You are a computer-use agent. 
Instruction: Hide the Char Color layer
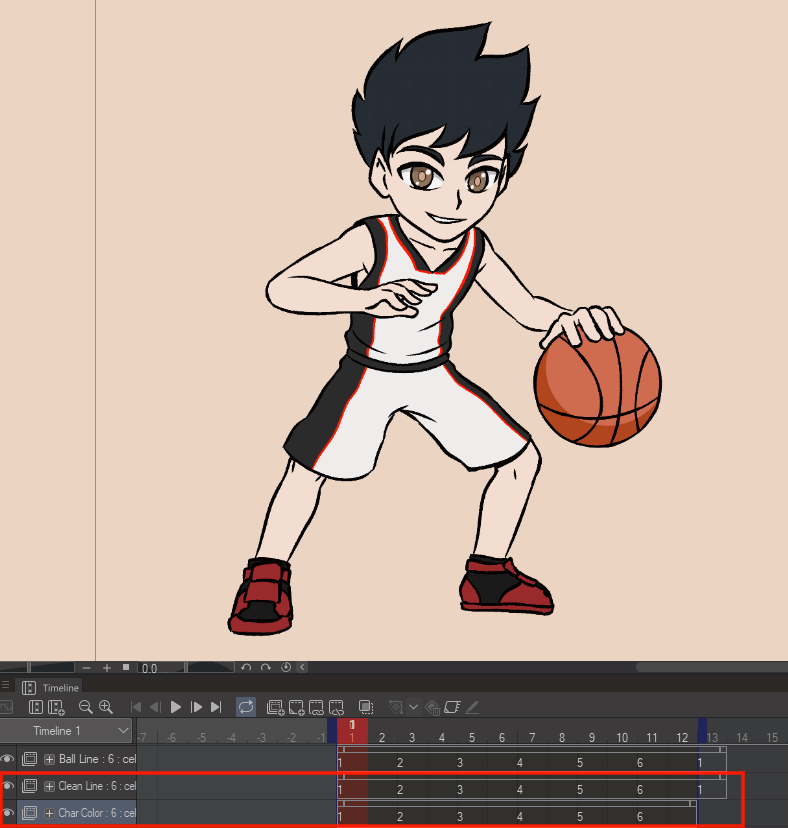[7, 813]
